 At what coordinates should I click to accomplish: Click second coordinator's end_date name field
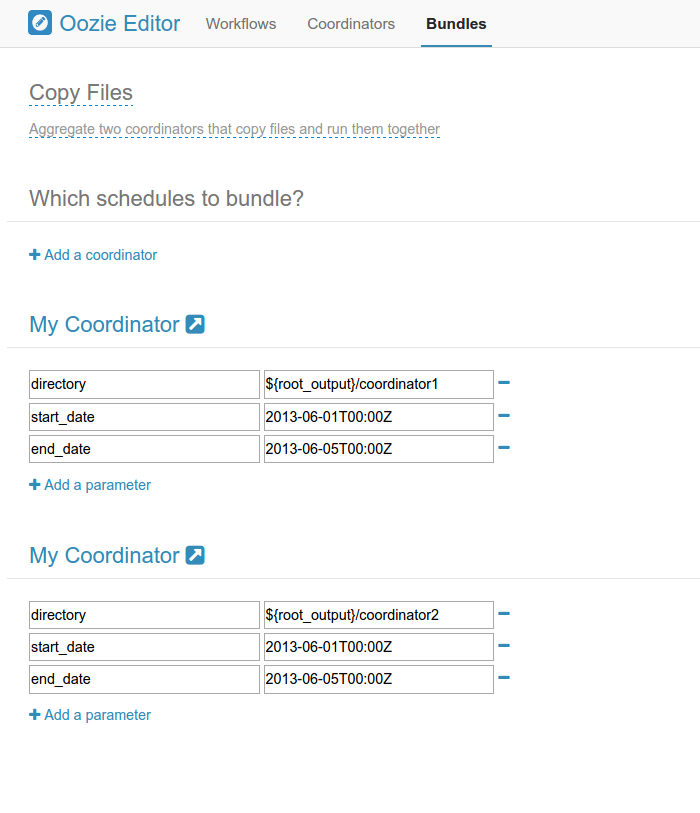coord(144,679)
